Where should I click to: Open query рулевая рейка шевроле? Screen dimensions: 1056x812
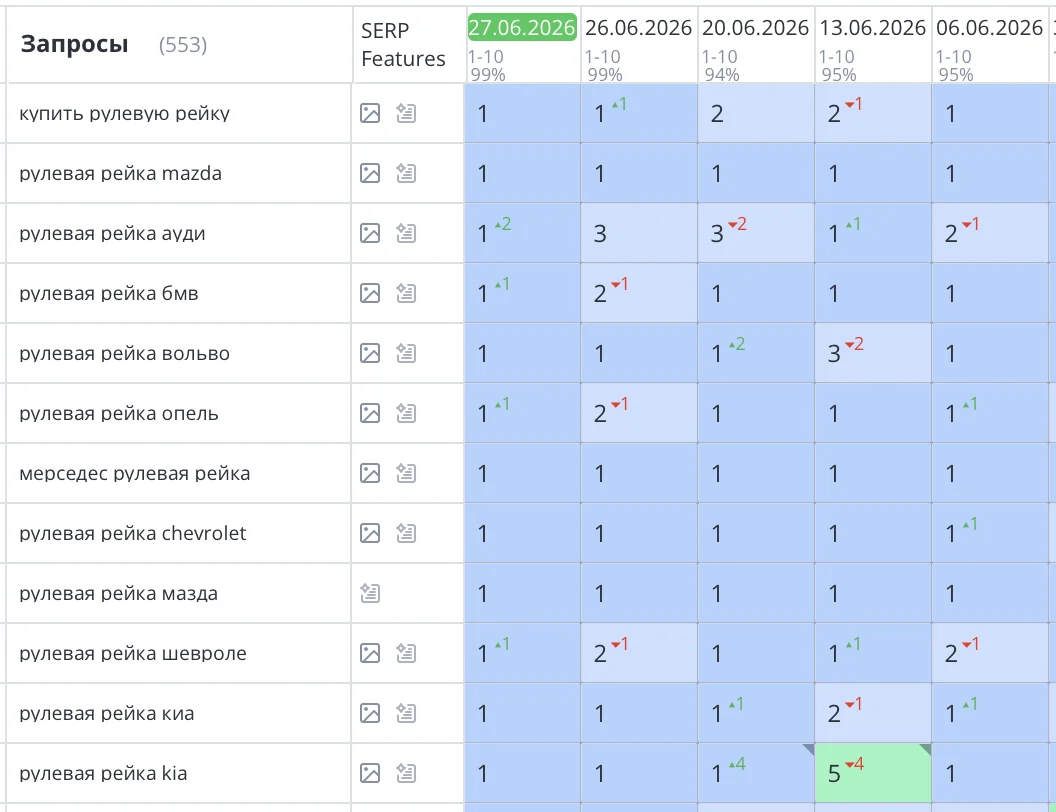click(133, 653)
